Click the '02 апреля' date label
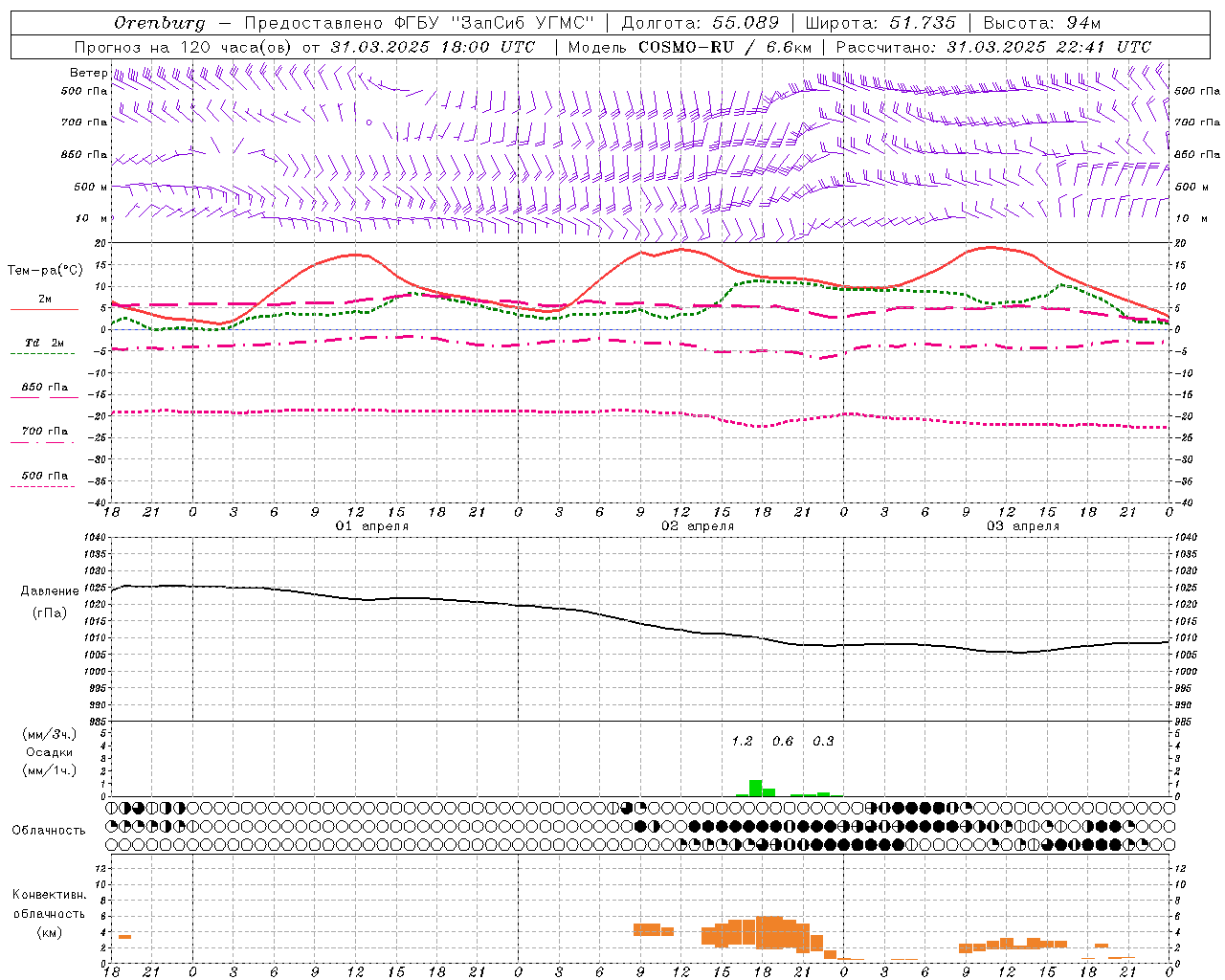 [x=698, y=526]
